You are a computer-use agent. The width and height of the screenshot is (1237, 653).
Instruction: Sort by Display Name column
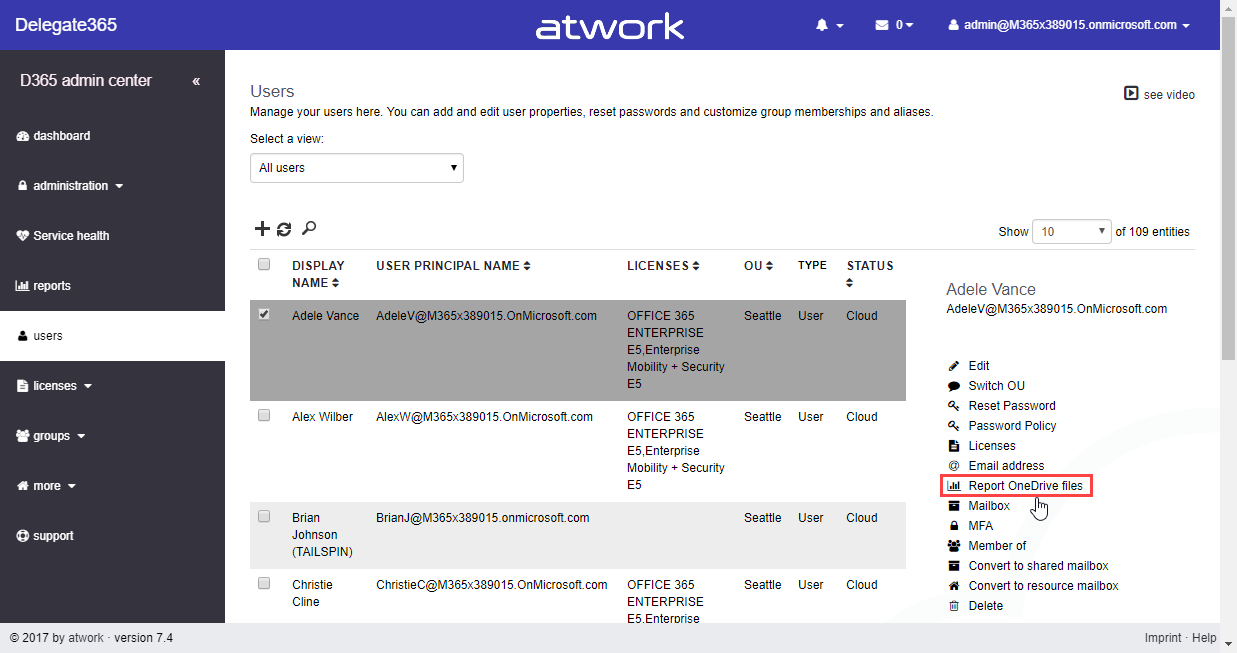click(318, 274)
